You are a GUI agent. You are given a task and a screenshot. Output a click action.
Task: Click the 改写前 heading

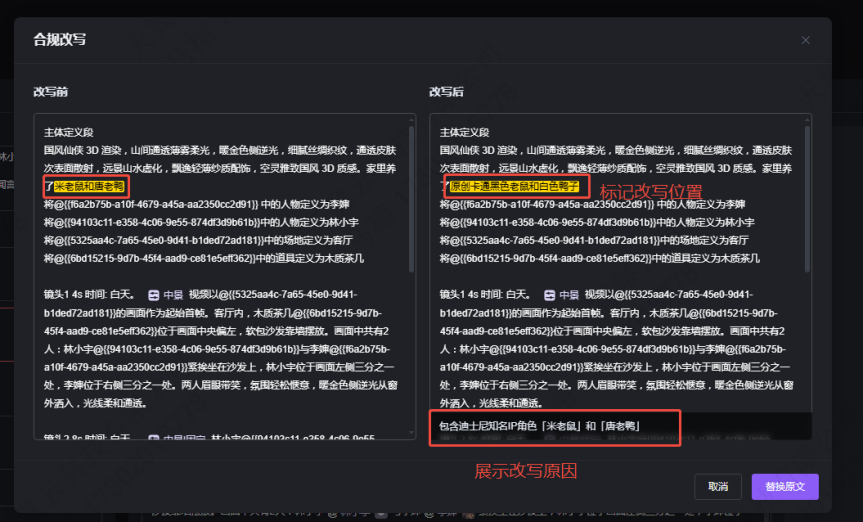[x=51, y=92]
